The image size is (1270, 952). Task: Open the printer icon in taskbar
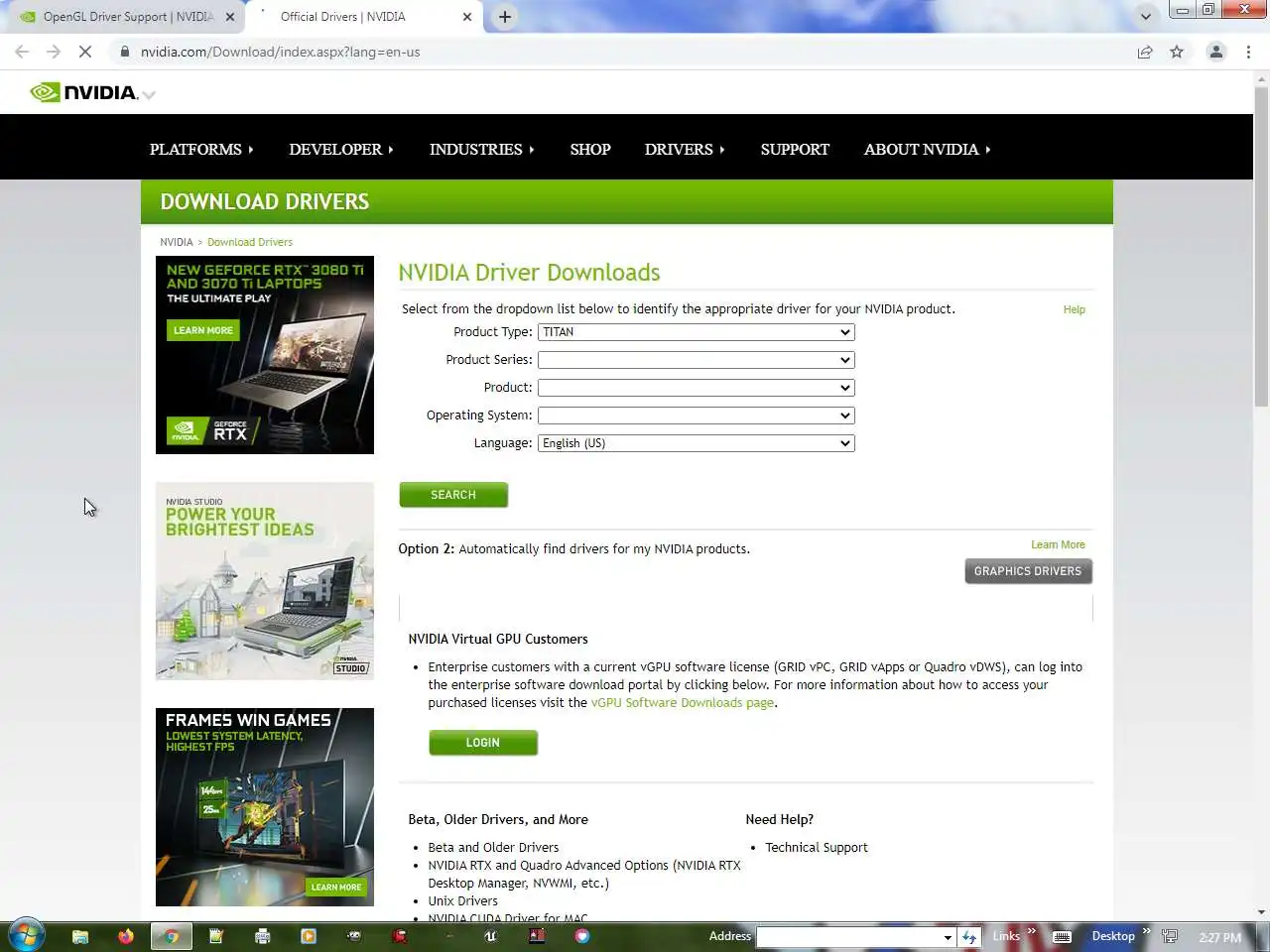click(263, 936)
